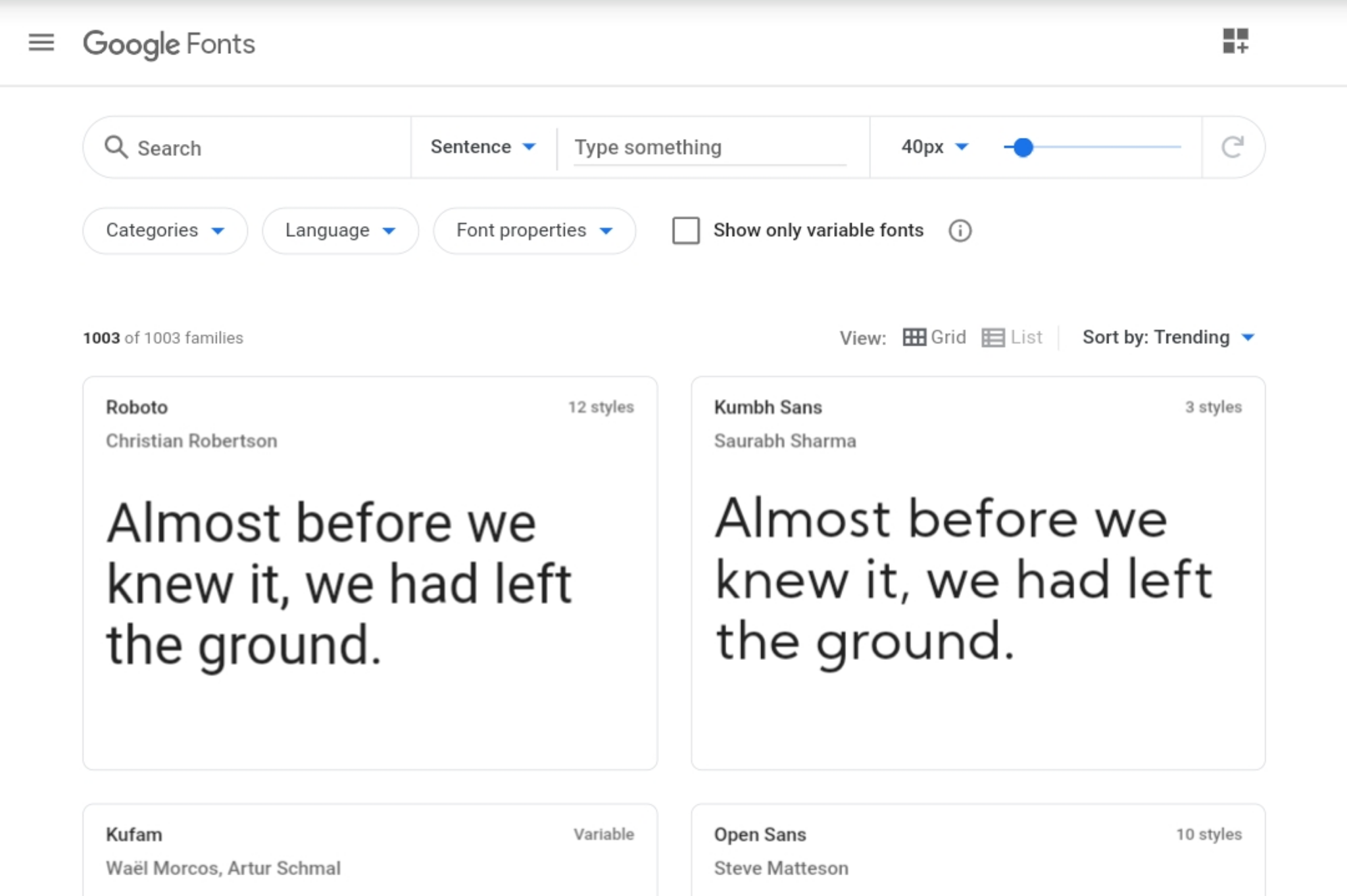Click the variable fonts info icon
The width and height of the screenshot is (1347, 896).
point(960,231)
